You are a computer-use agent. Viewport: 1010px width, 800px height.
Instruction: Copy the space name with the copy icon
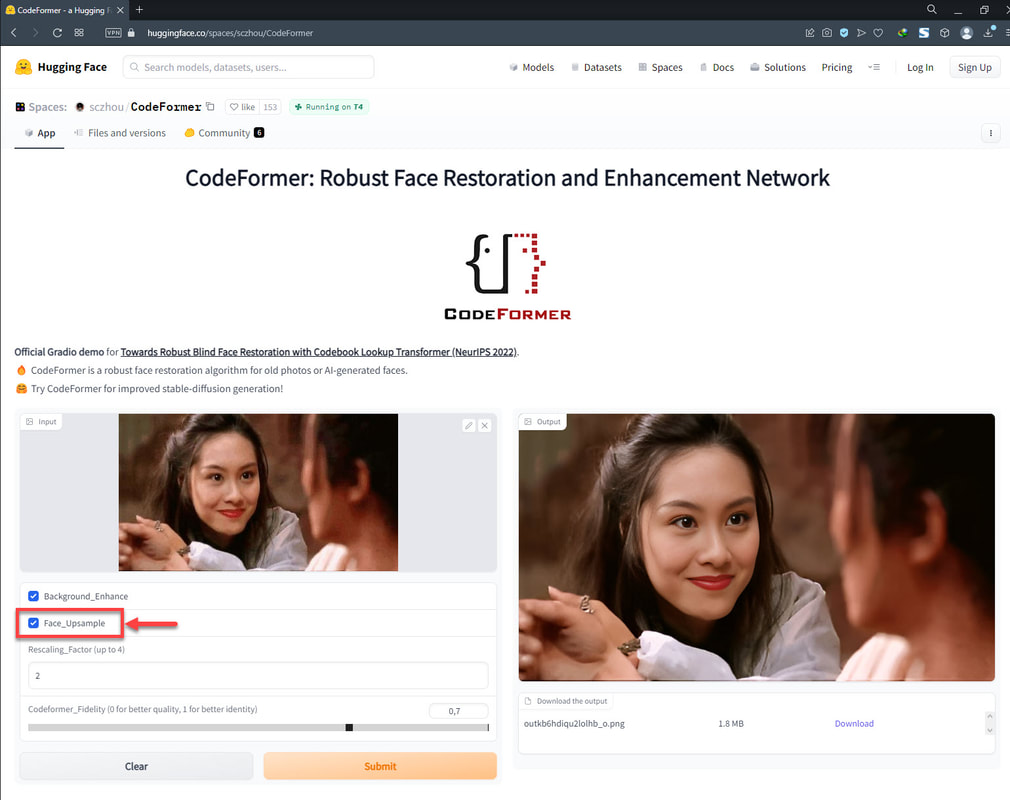(210, 107)
